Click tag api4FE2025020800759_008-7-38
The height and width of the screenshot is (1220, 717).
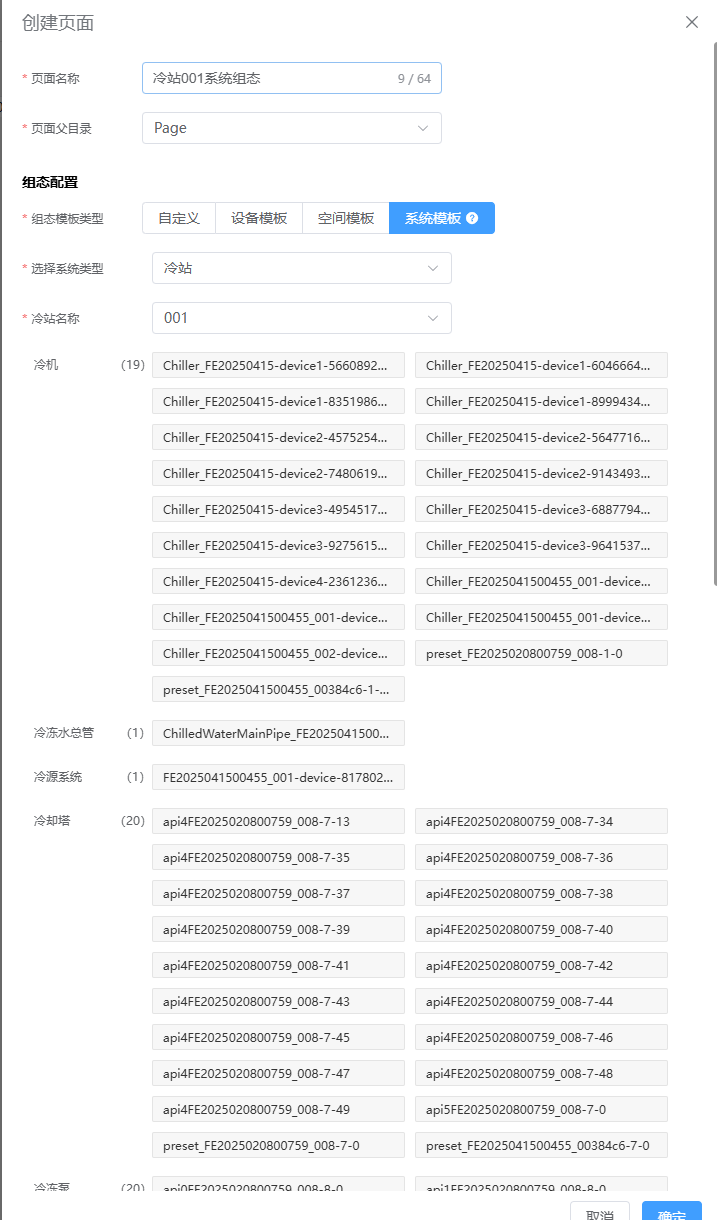click(x=541, y=893)
